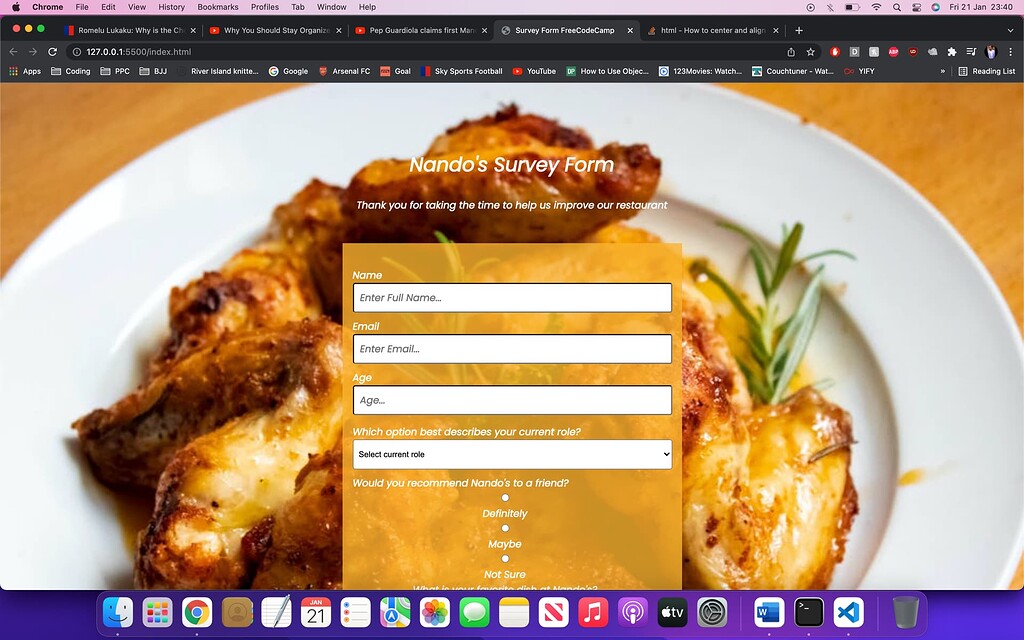This screenshot has height=640, width=1024.
Task: Open Photos app from the Dock
Action: (x=434, y=613)
